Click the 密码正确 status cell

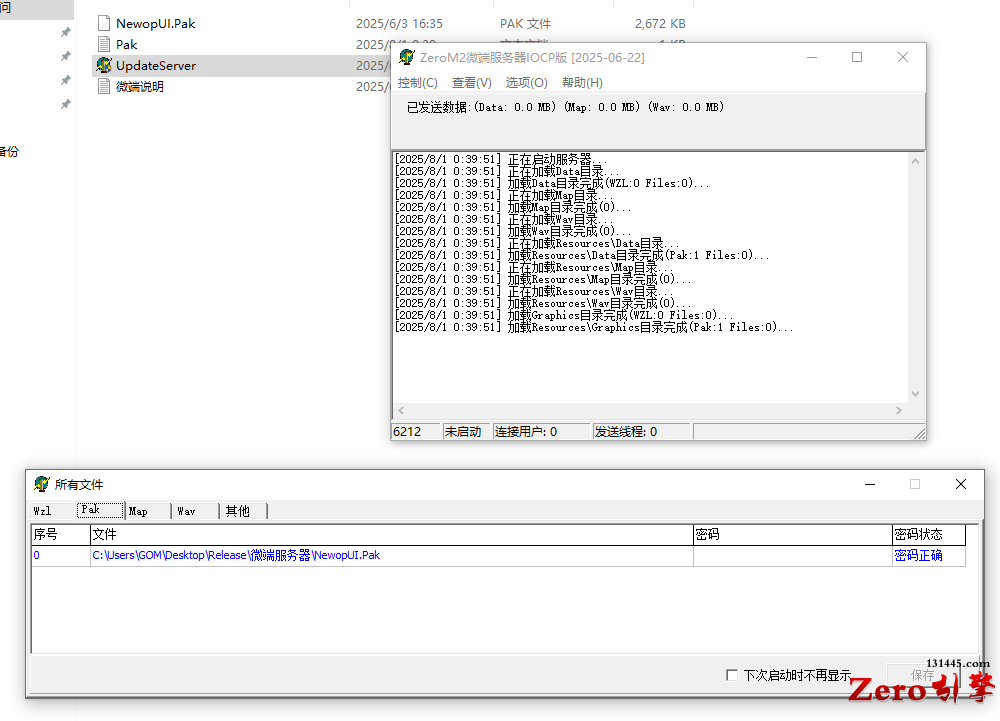tap(929, 556)
